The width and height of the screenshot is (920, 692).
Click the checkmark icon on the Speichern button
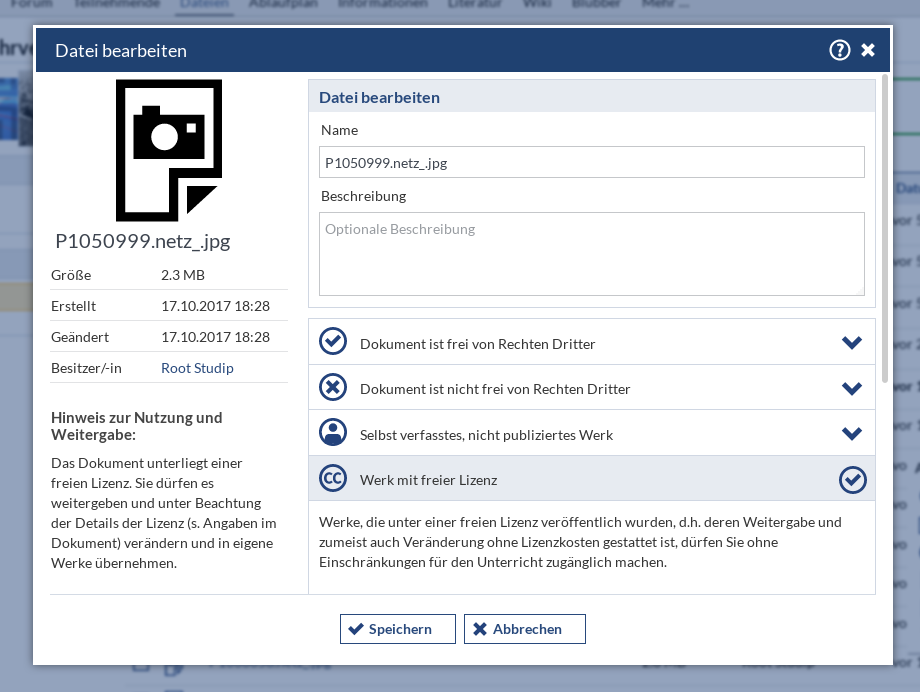(x=356, y=629)
